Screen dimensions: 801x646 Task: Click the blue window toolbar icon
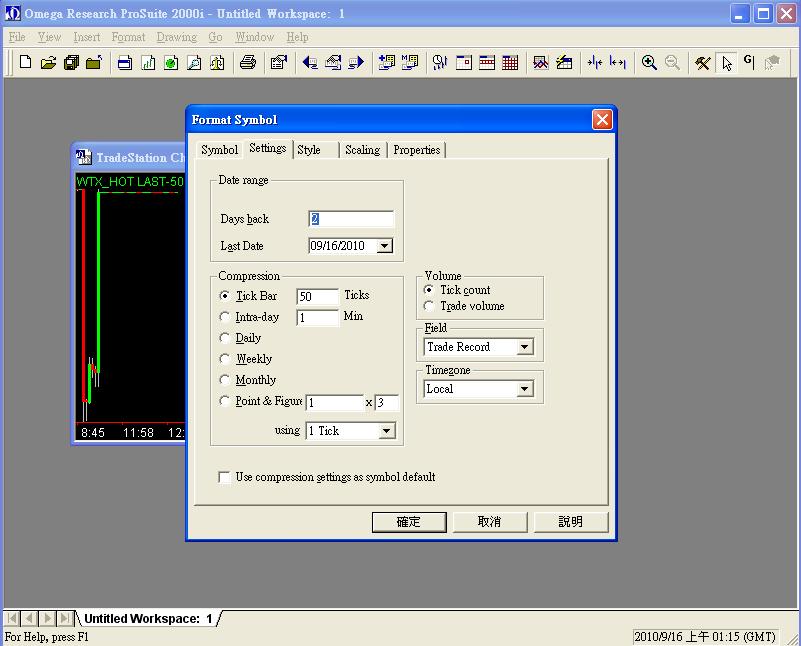click(125, 62)
